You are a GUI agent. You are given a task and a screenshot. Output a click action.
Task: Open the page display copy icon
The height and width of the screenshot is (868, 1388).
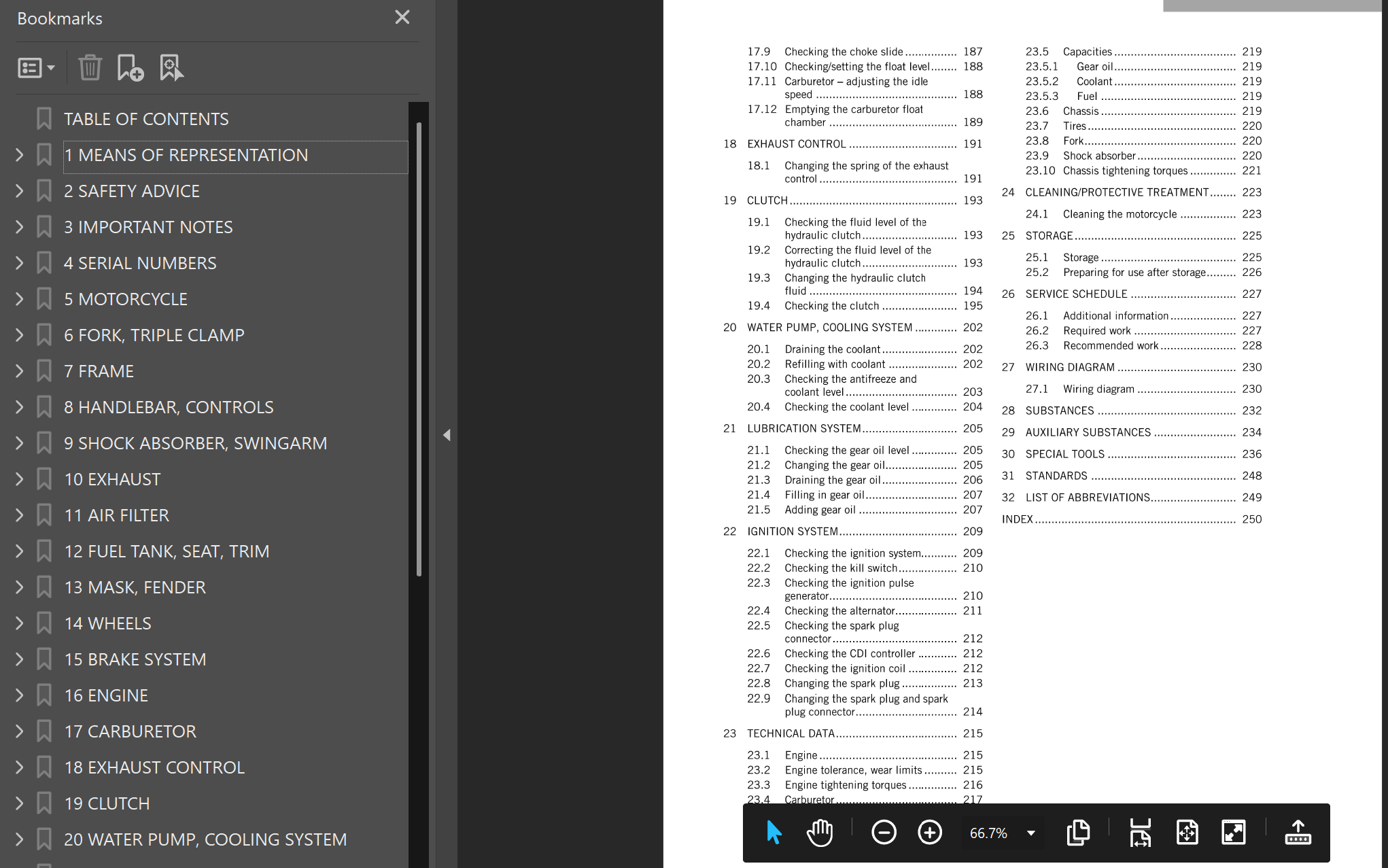(1078, 832)
